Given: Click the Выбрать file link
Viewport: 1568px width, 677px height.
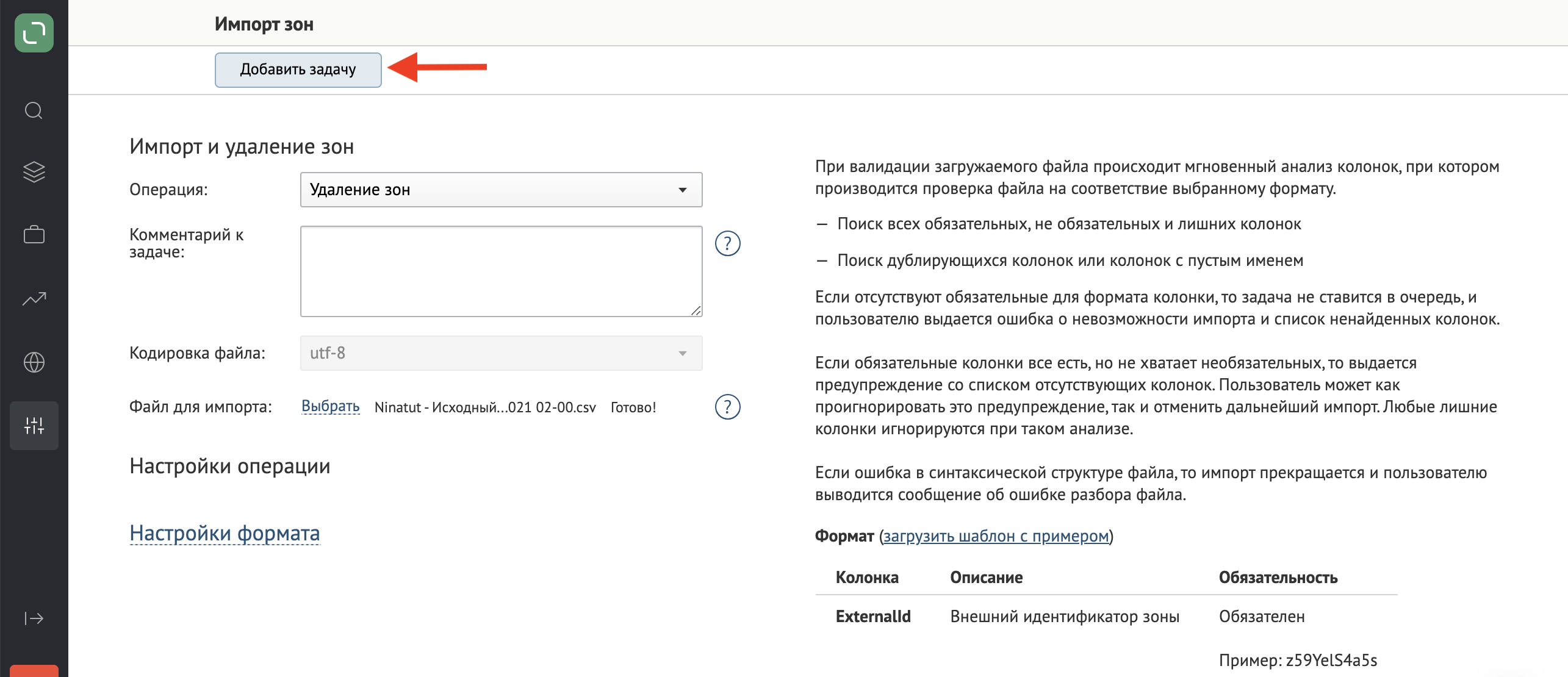Looking at the screenshot, I should (x=331, y=406).
